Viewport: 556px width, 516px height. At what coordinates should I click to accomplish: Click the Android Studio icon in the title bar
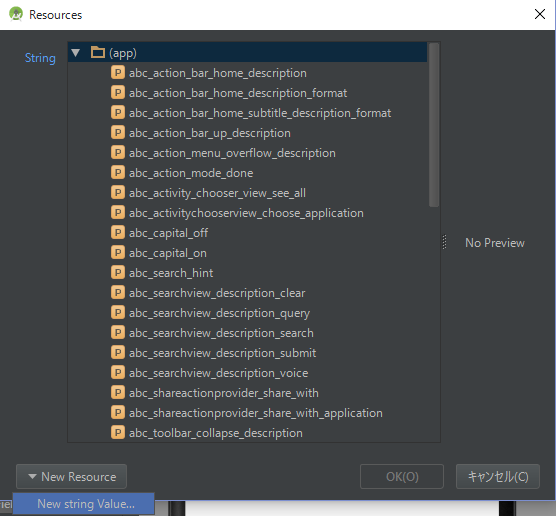tap(16, 15)
